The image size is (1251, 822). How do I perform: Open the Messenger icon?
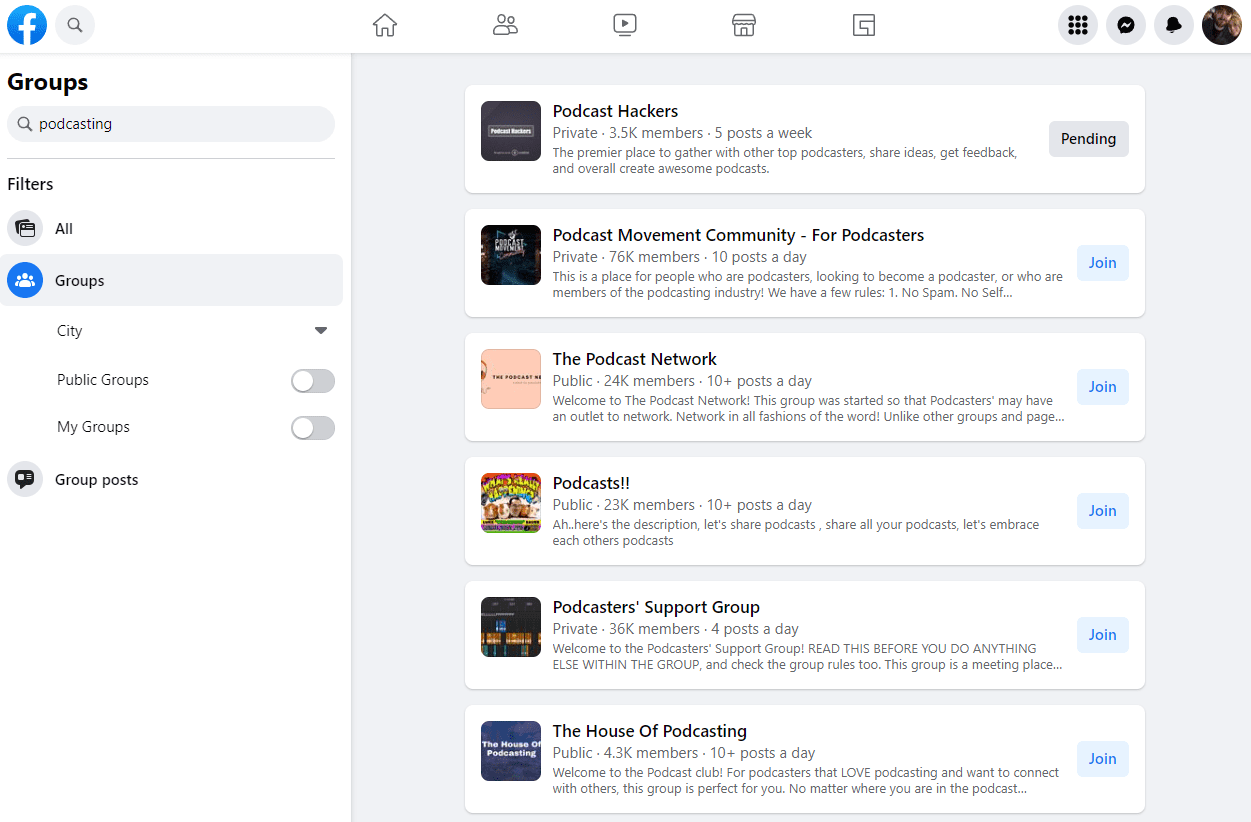pos(1126,25)
